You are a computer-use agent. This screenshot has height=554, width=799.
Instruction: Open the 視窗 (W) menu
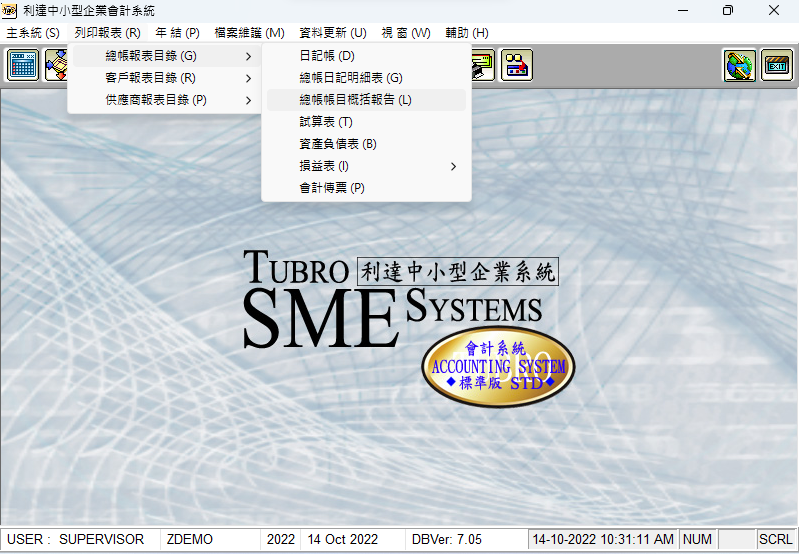(x=406, y=33)
